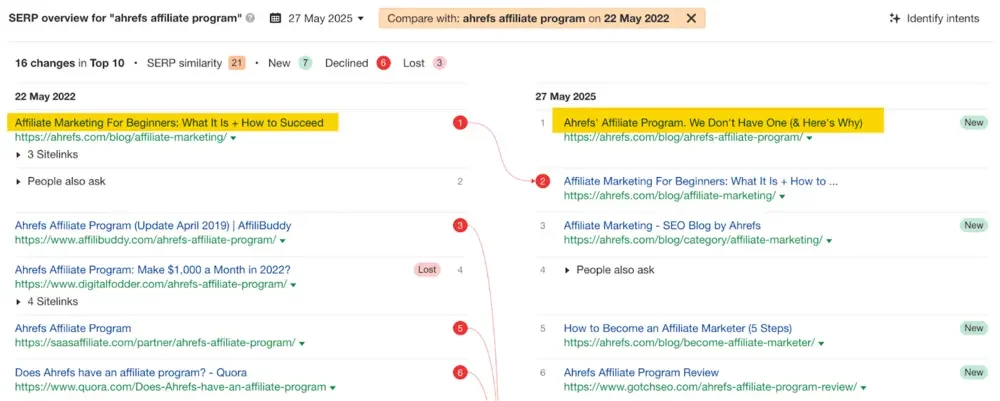Viewport: 1000px width, 401px height.
Task: Open dropdown for blog/category/affiliate-marketing/ URL
Action: 829,241
